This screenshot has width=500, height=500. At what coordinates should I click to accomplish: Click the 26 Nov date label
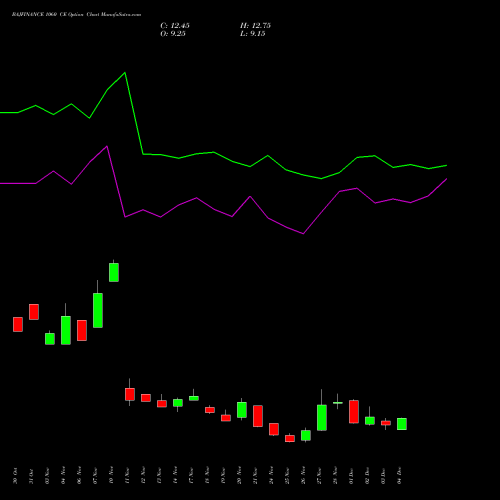click(x=303, y=476)
